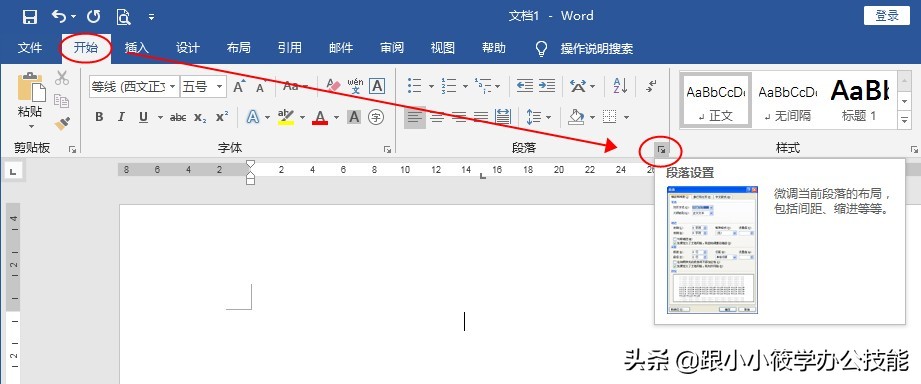
Task: Apply red font color
Action: [x=320, y=117]
